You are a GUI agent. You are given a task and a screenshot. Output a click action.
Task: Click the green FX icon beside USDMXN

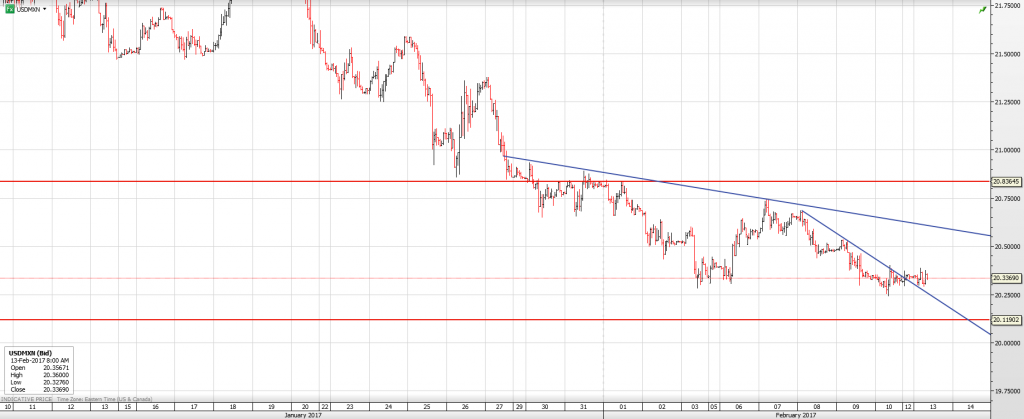(x=10, y=9)
